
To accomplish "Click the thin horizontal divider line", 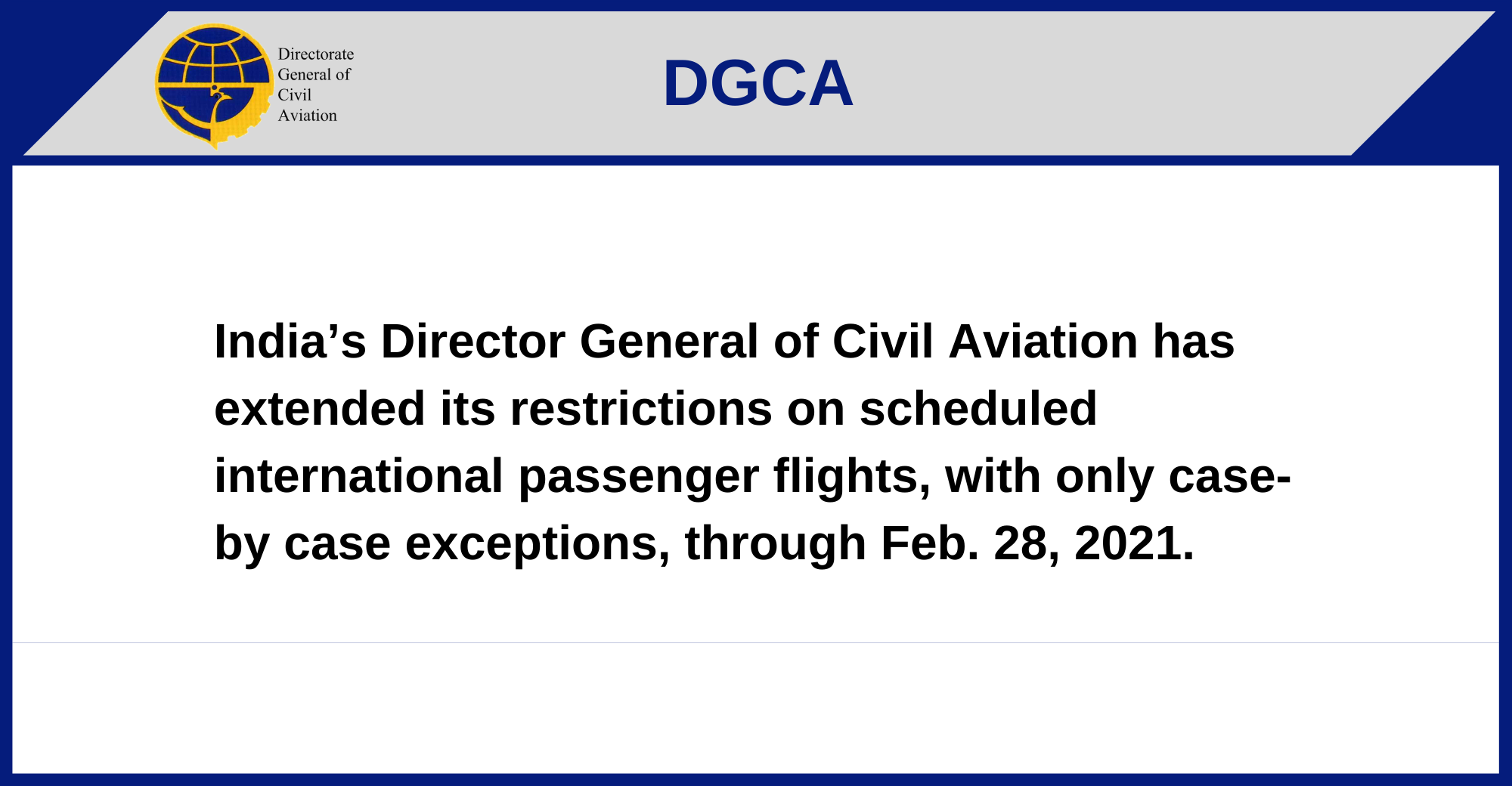I will (756, 642).
